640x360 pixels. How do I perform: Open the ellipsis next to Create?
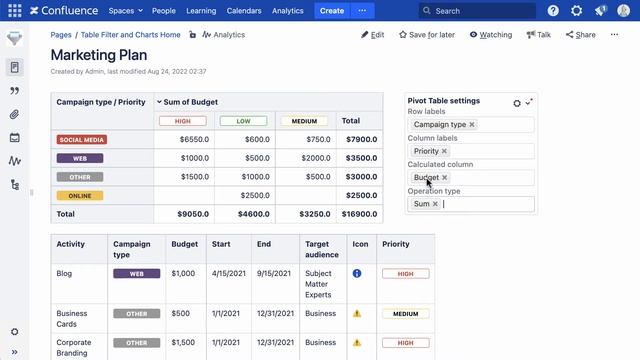pos(362,11)
